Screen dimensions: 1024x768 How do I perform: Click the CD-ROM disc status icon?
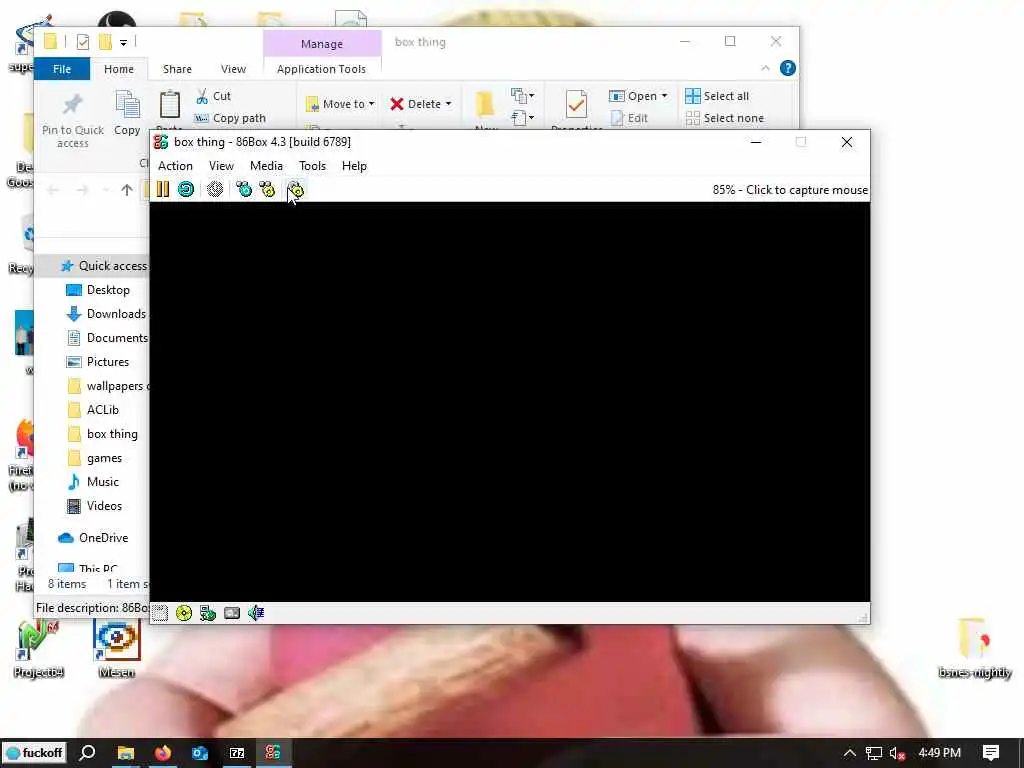coord(184,613)
